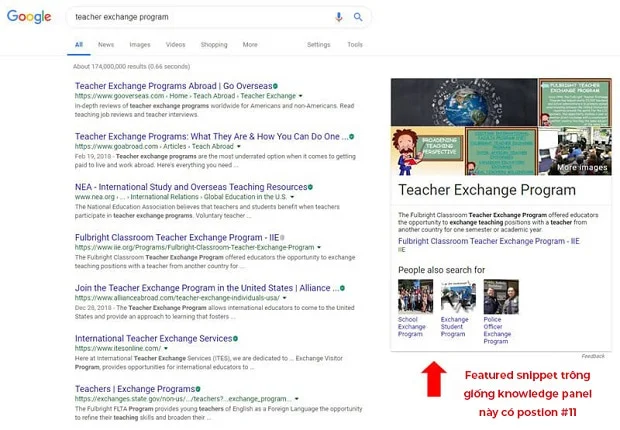Activate voice search microphone icon
Image resolution: width=620 pixels, height=430 pixels.
pos(339,17)
